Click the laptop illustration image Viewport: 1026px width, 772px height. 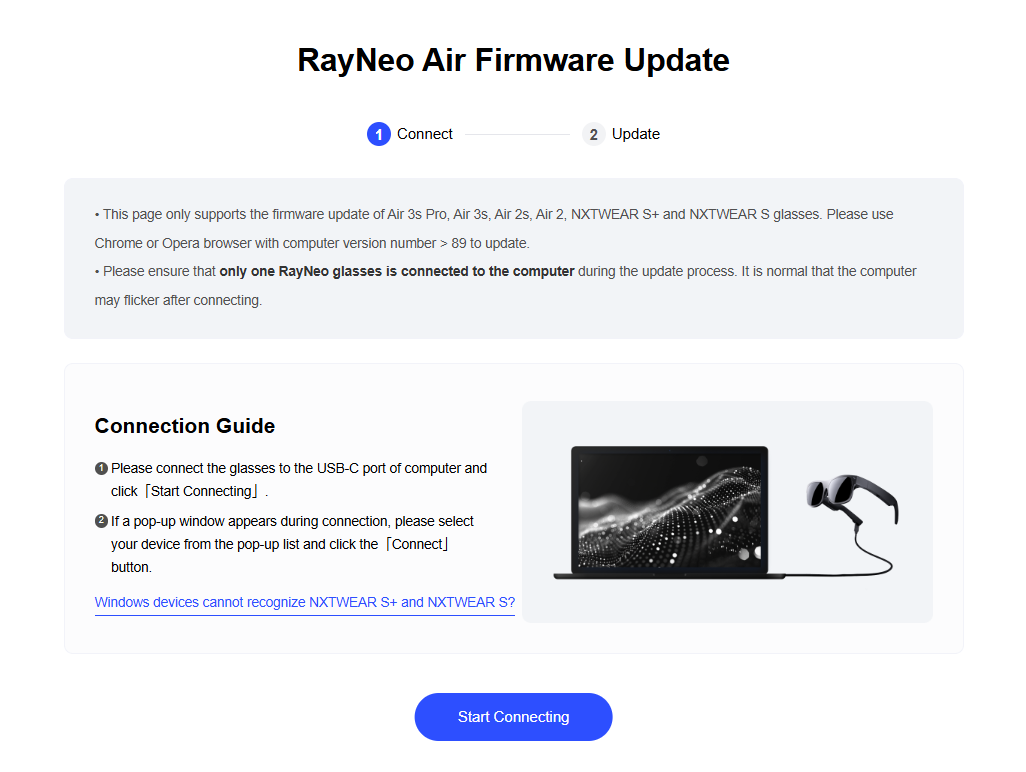[669, 513]
